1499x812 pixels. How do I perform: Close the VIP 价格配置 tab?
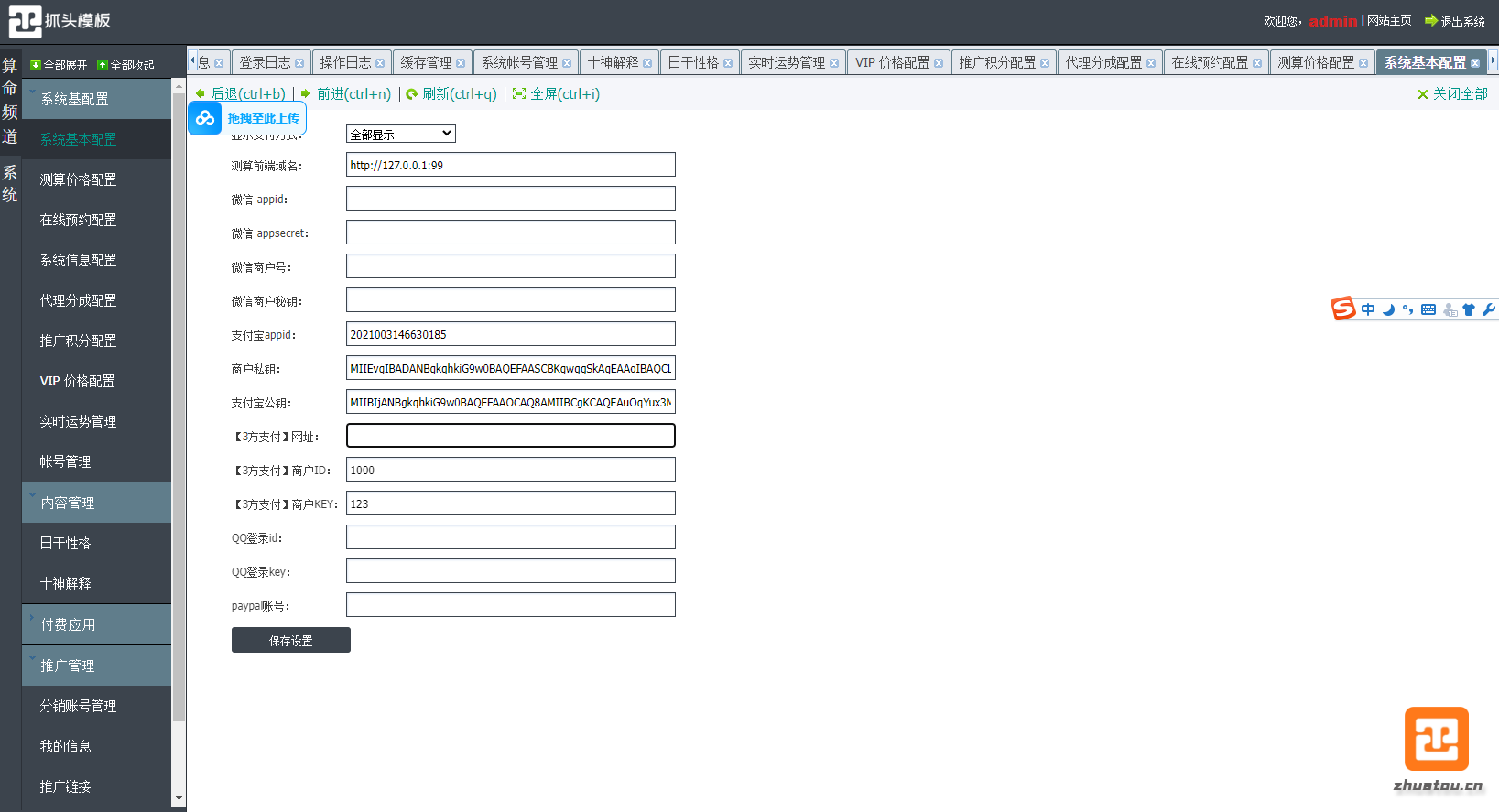pos(939,63)
